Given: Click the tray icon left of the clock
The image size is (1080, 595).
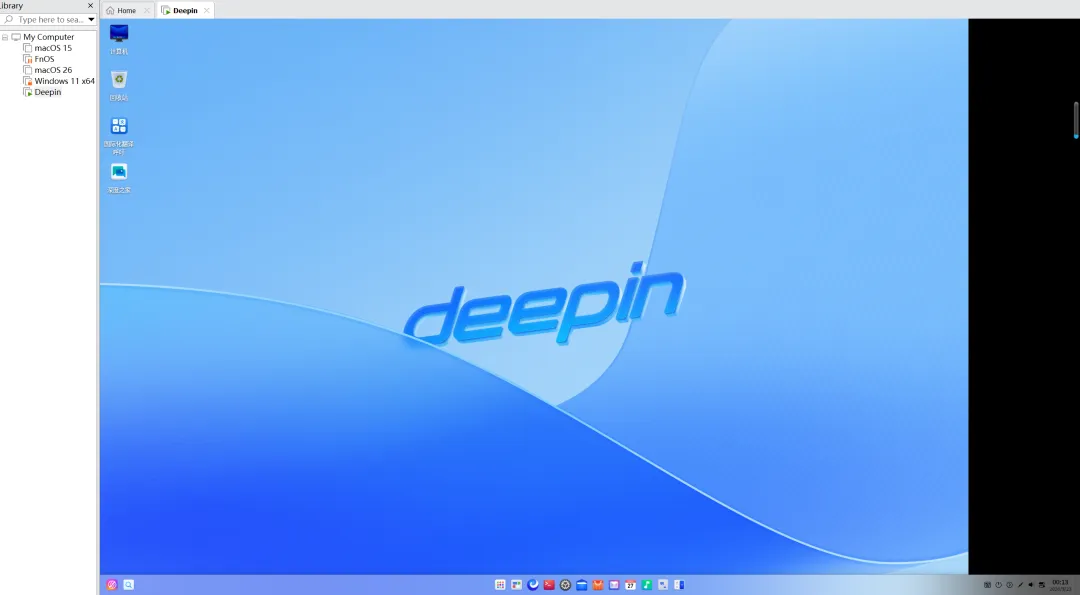Looking at the screenshot, I should point(1041,585).
